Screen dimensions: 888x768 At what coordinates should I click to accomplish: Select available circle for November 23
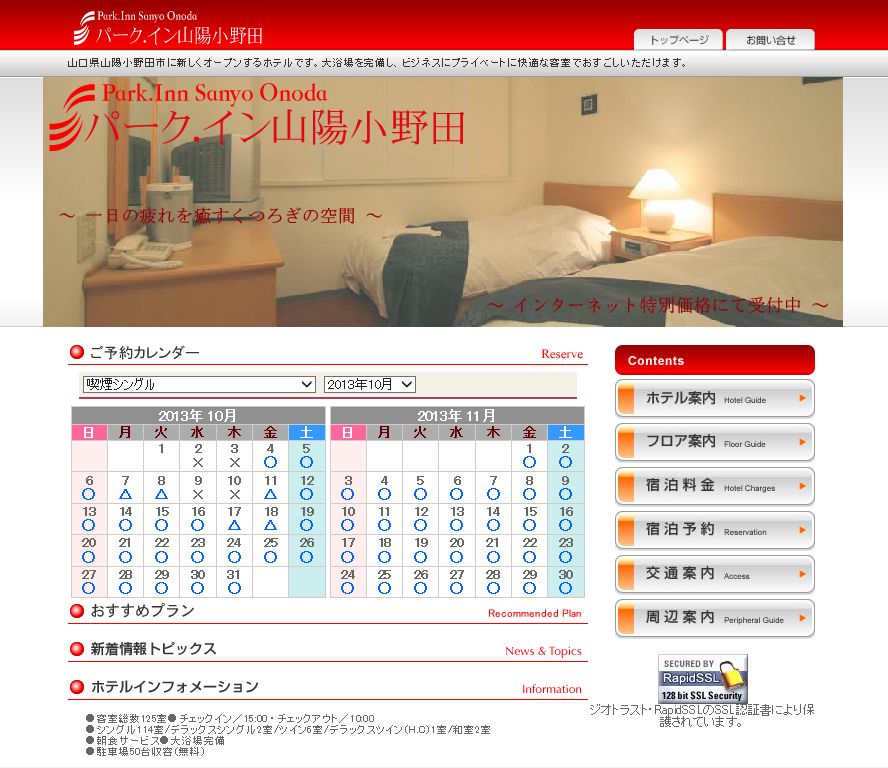coord(565,557)
